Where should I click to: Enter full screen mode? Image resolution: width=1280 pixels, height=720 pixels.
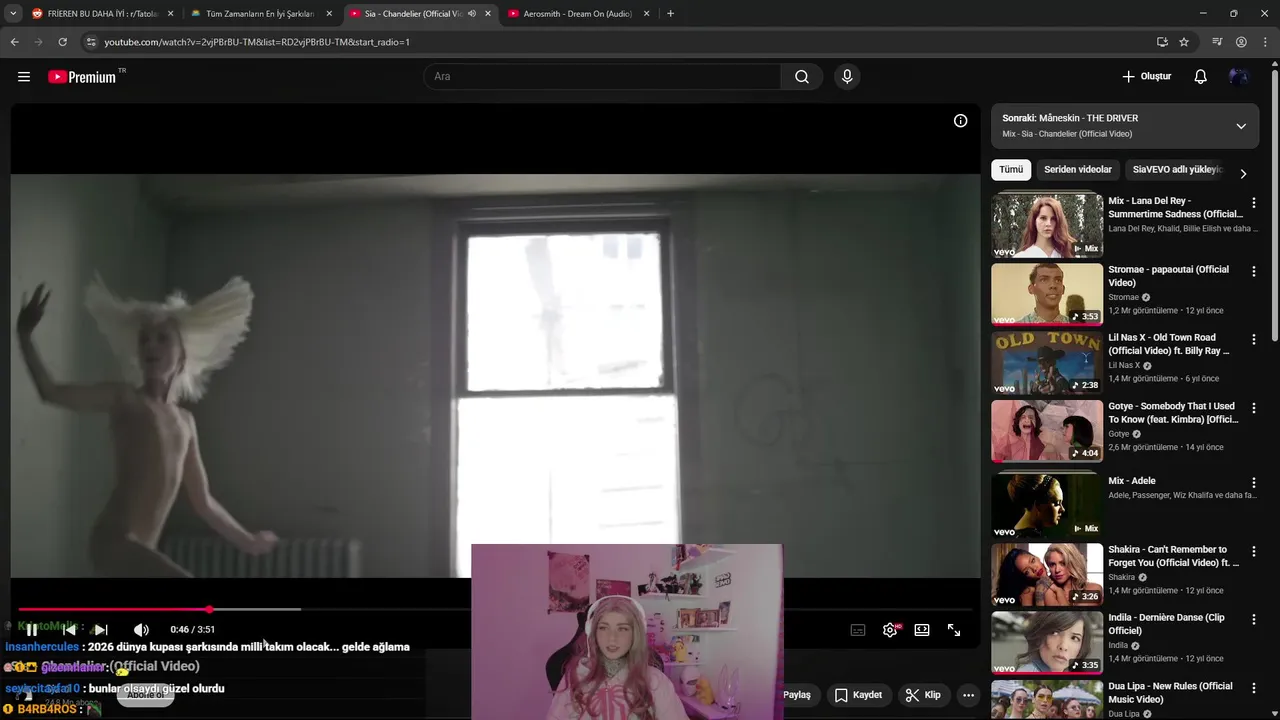(x=954, y=630)
